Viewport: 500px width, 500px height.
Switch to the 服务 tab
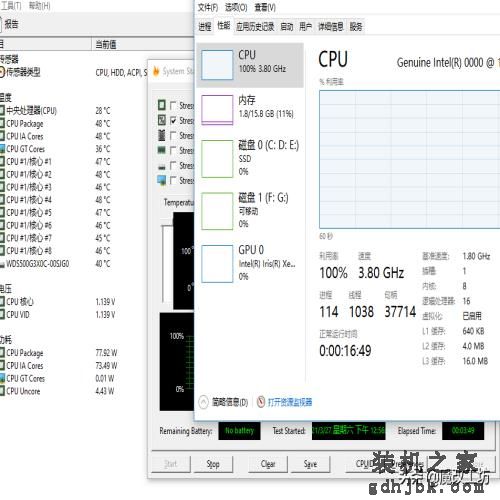pos(356,26)
